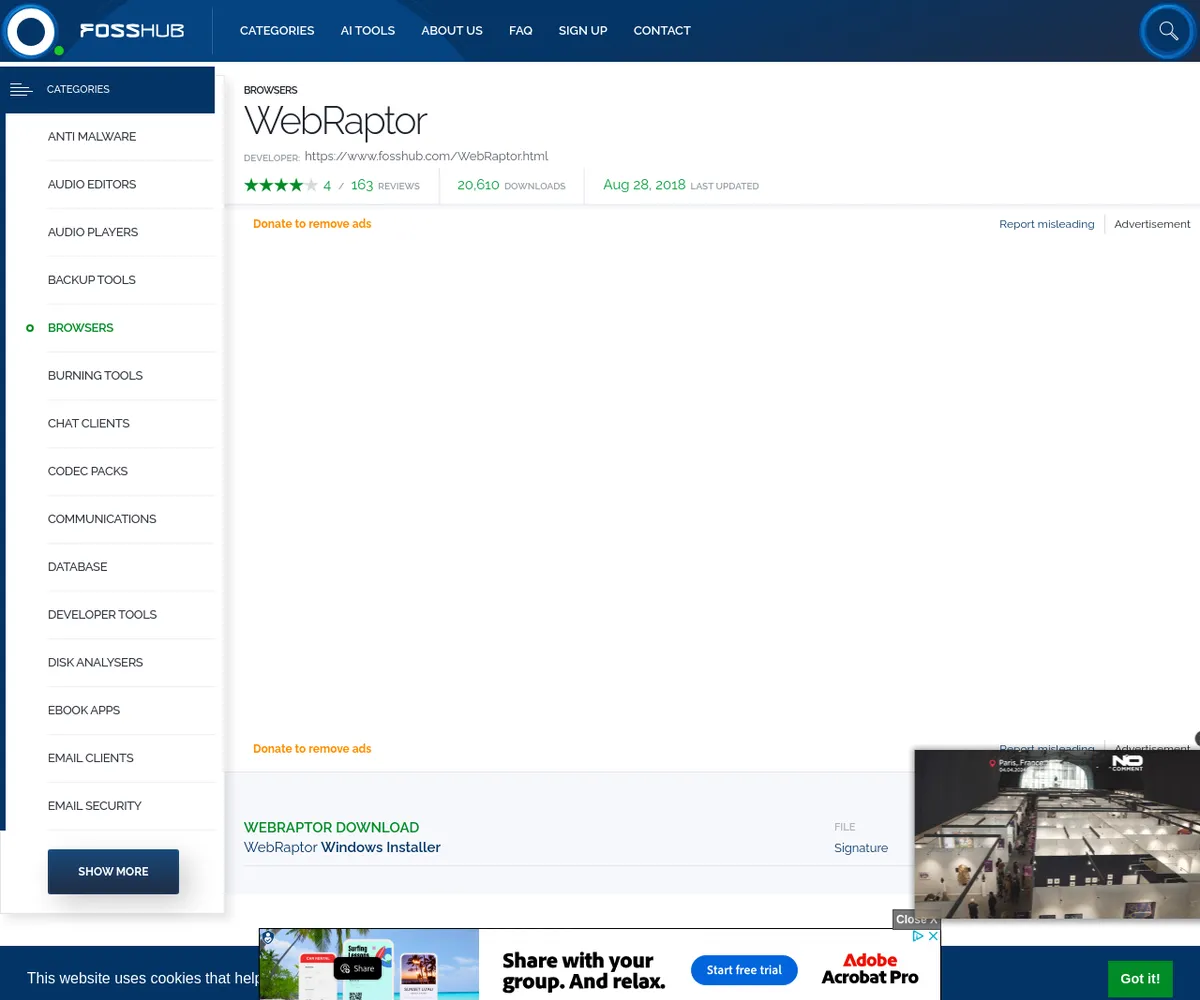The width and height of the screenshot is (1200, 1000).
Task: Click the NO COMMENT logo in the video ad
Action: (x=1128, y=764)
